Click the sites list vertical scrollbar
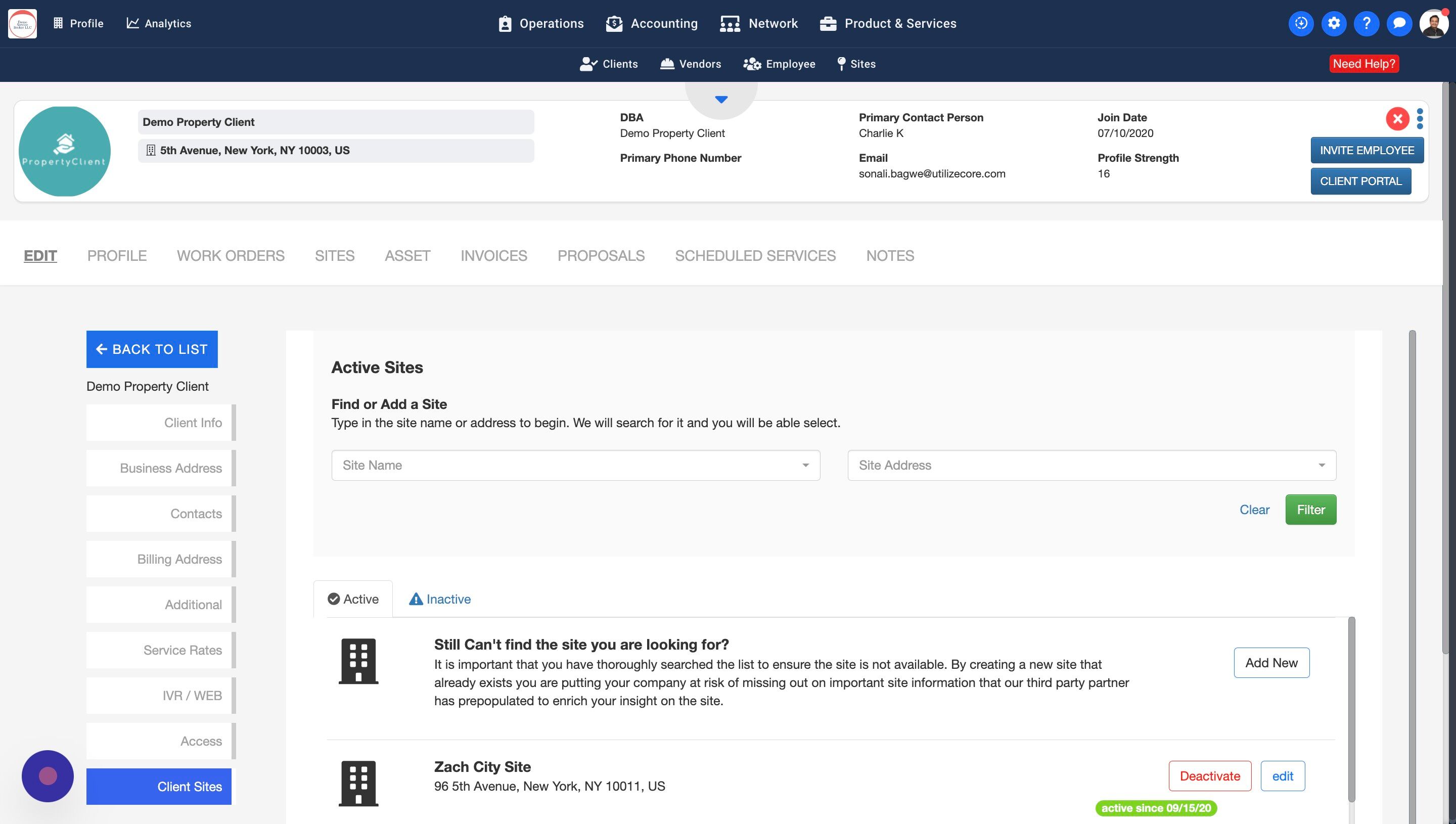Image resolution: width=1456 pixels, height=824 pixels. [x=1351, y=707]
